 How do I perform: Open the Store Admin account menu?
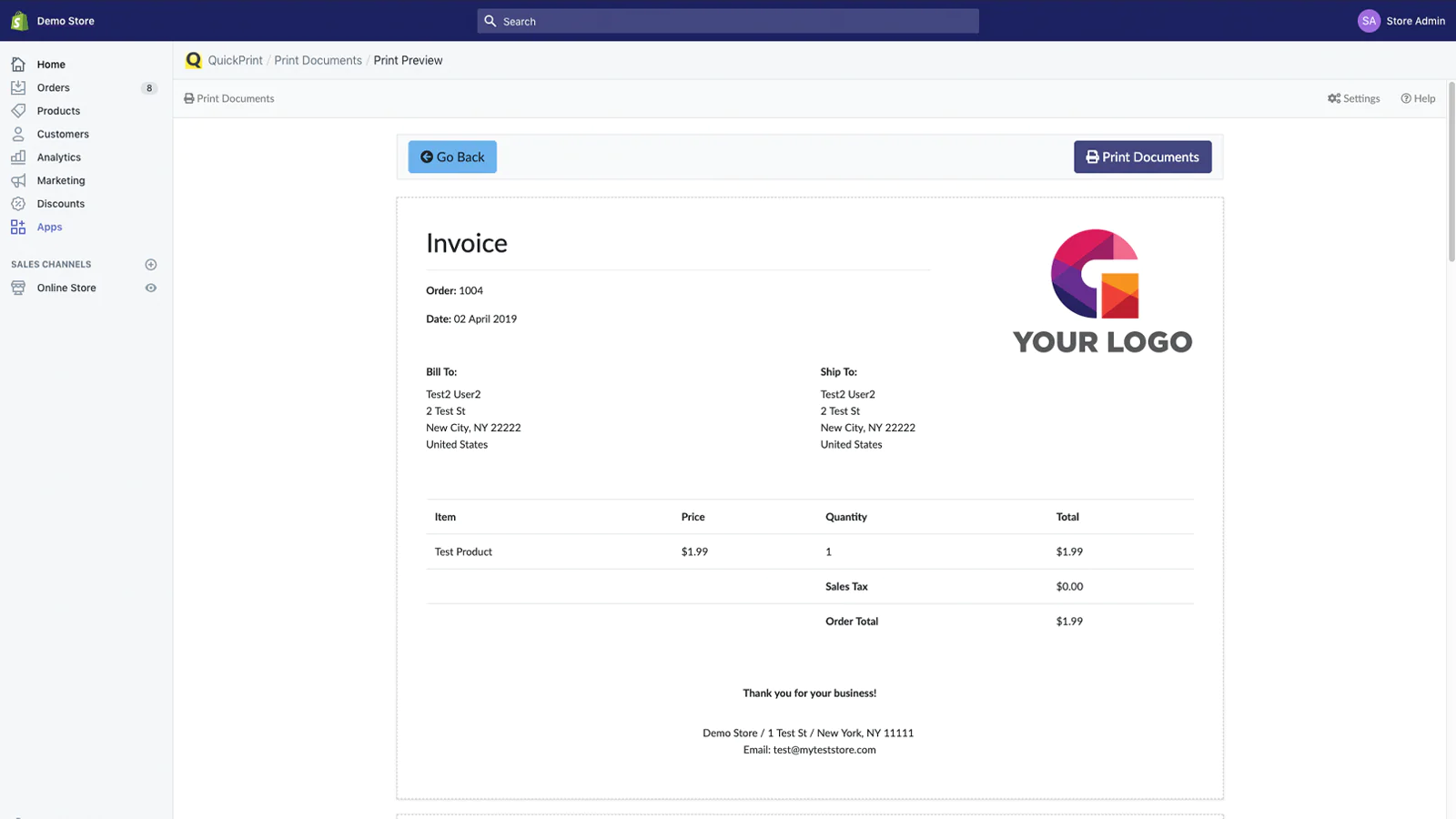(1401, 21)
